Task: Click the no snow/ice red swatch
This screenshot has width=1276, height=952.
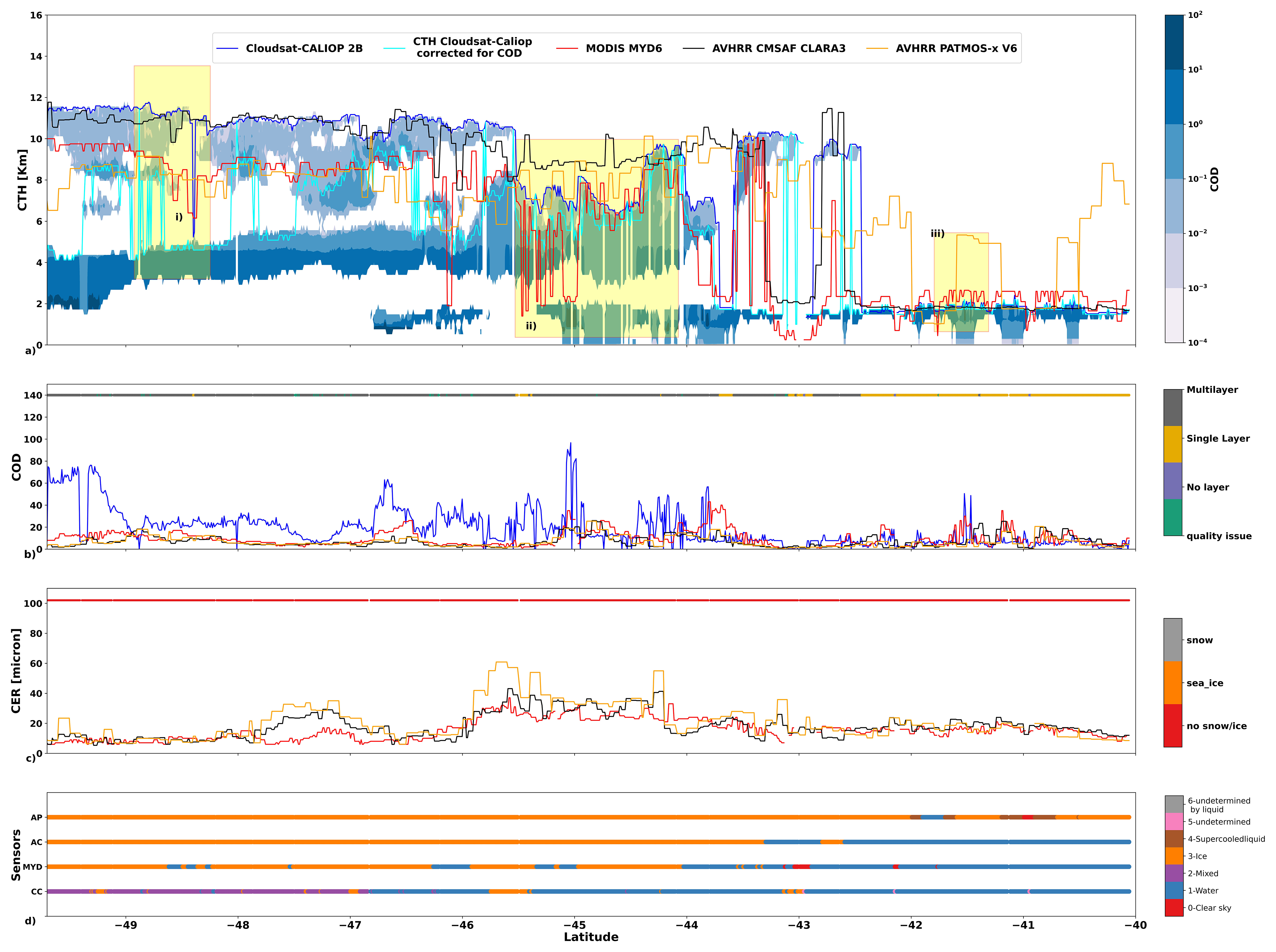Action: tap(1172, 726)
